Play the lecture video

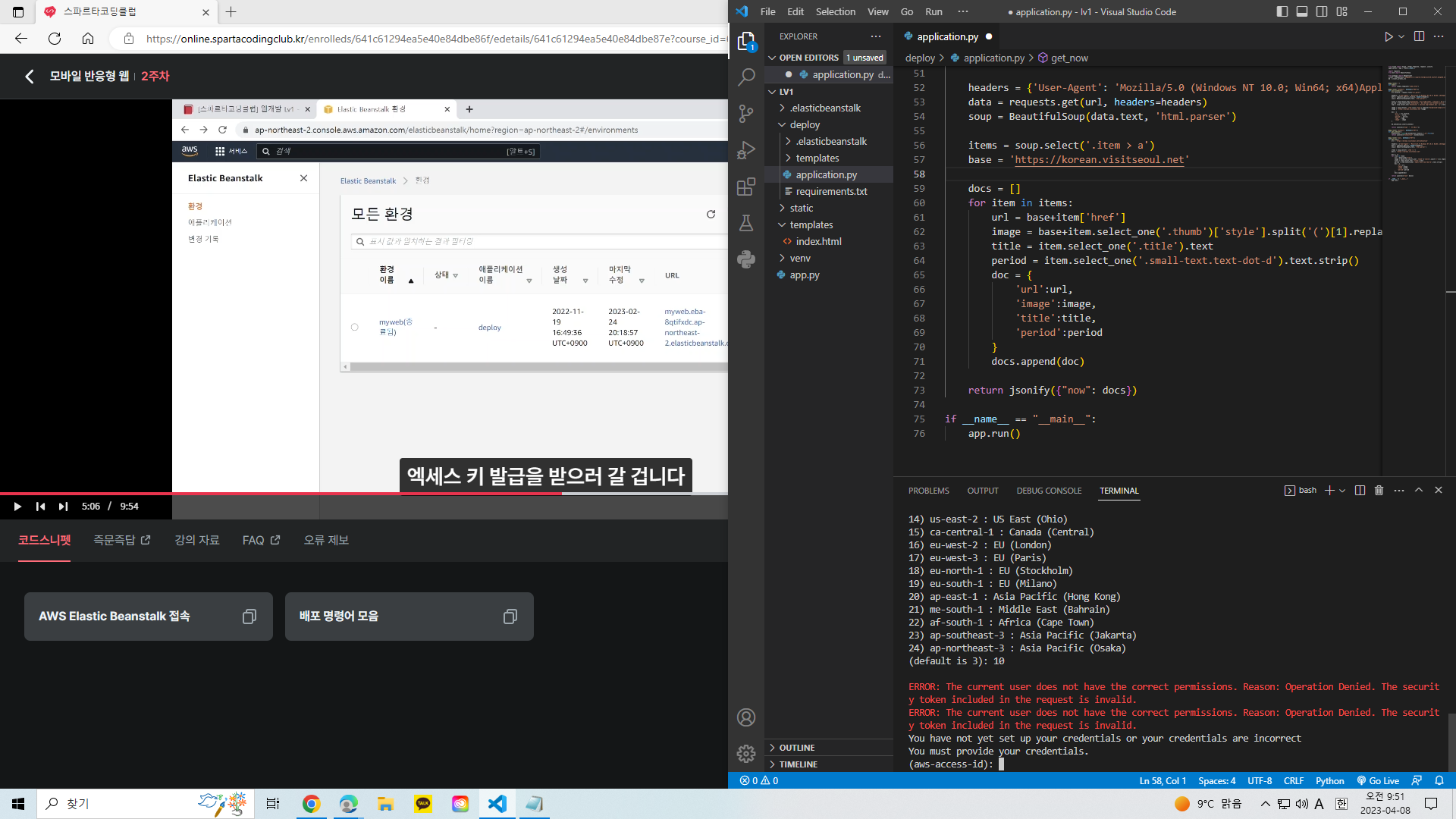pos(17,507)
